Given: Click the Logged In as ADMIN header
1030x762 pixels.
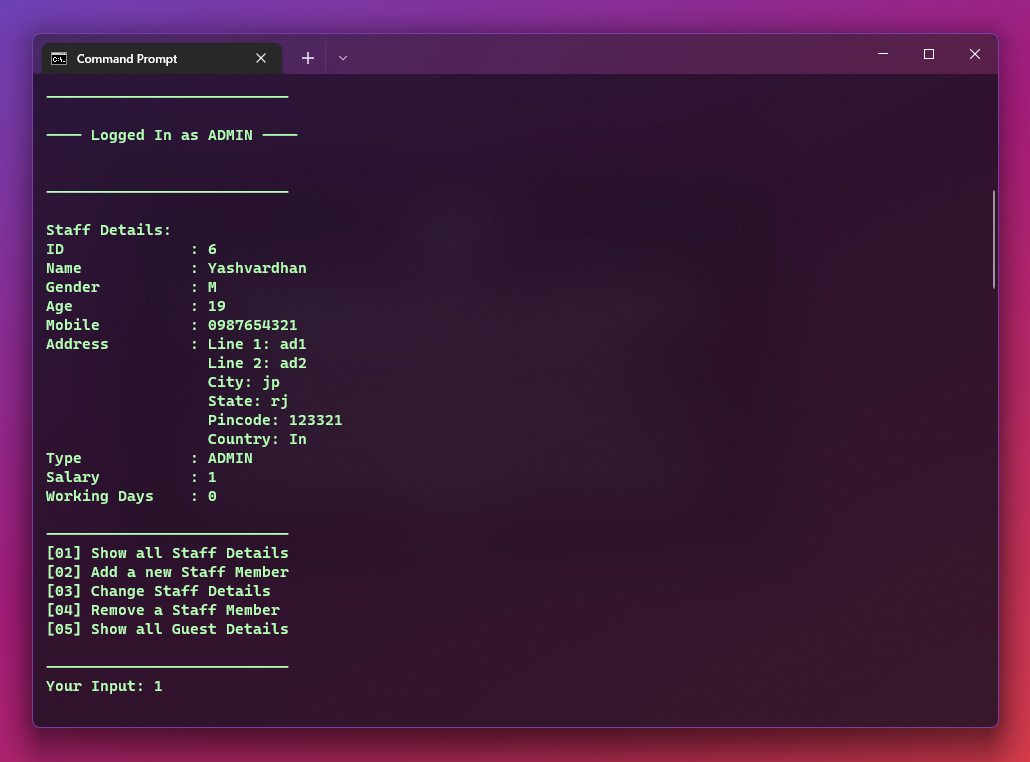Looking at the screenshot, I should click(x=171, y=134).
